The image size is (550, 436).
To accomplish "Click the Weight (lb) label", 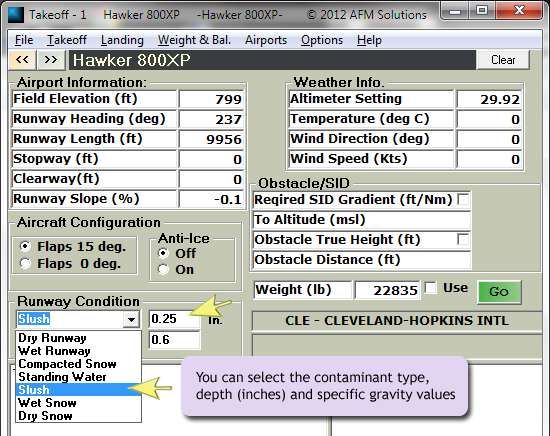I will tap(302, 290).
